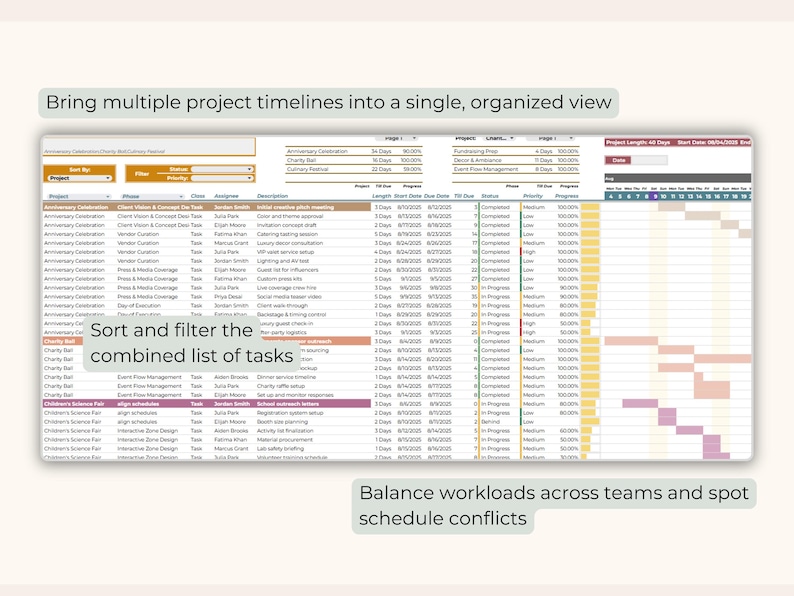This screenshot has height=596, width=794.
Task: Click the Due Date column header
Action: pos(436,196)
